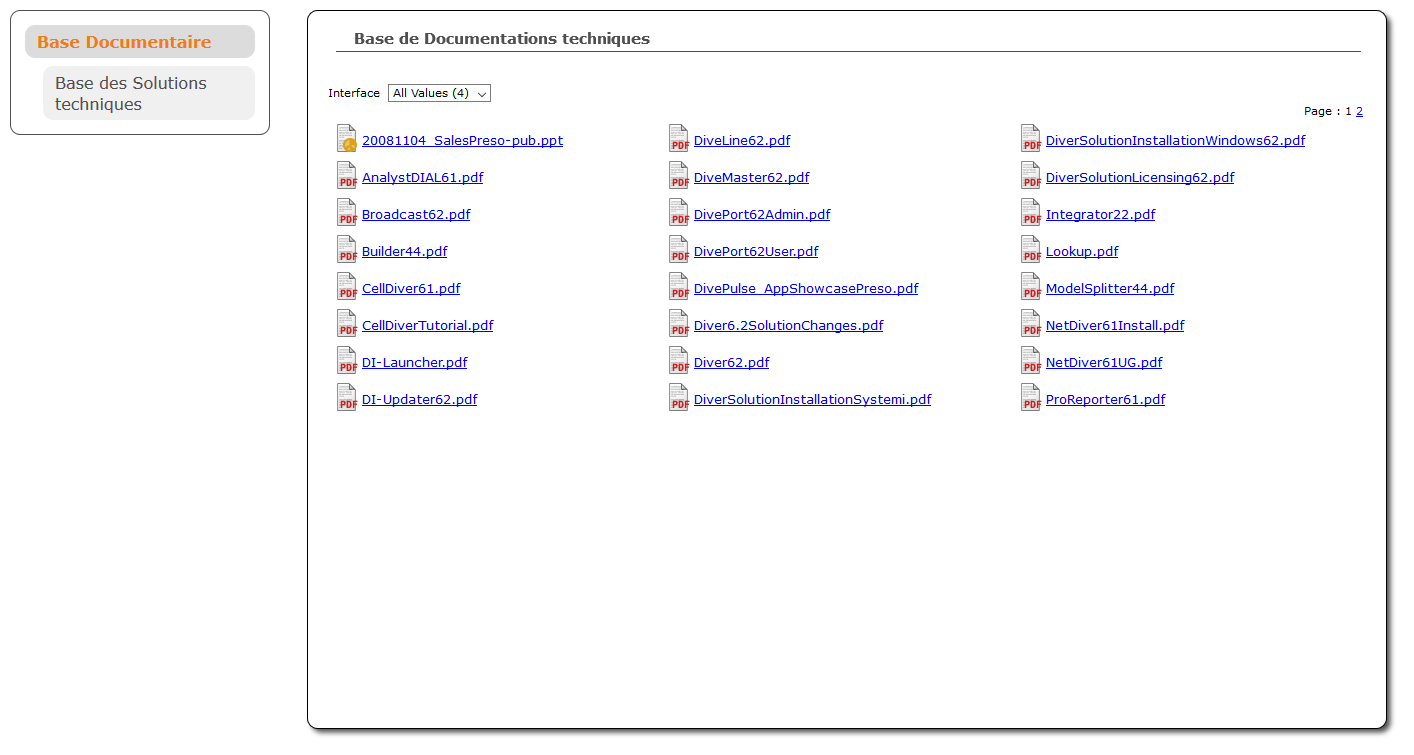The width and height of the screenshot is (1414, 755).
Task: Click the PDF icon next to DivePort62Admin.pdf
Action: pos(679,212)
